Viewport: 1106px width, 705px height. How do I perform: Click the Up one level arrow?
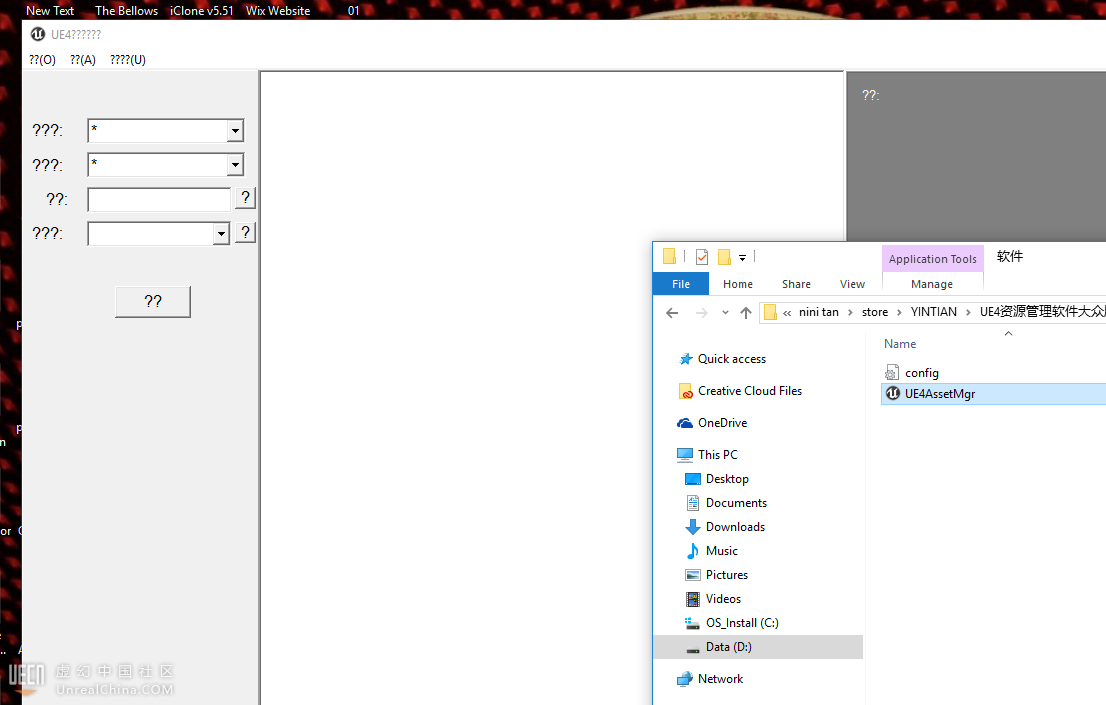[x=746, y=313]
